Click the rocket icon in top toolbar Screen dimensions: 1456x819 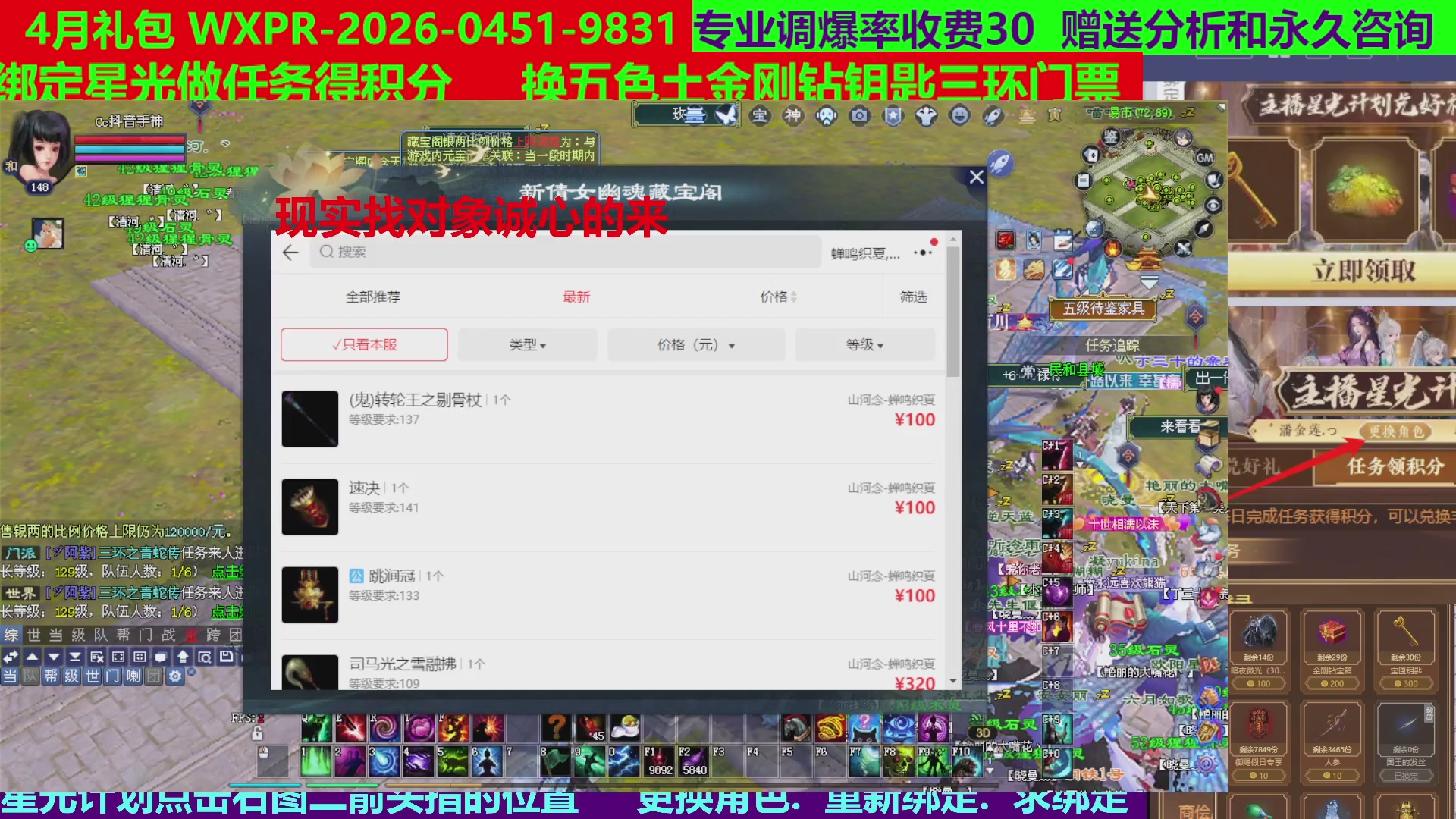coord(993,115)
